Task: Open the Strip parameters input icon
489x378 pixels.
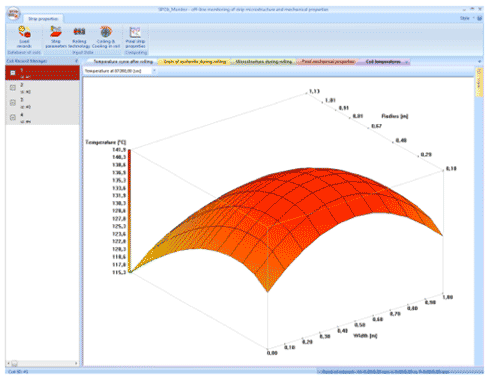Action: coord(56,37)
